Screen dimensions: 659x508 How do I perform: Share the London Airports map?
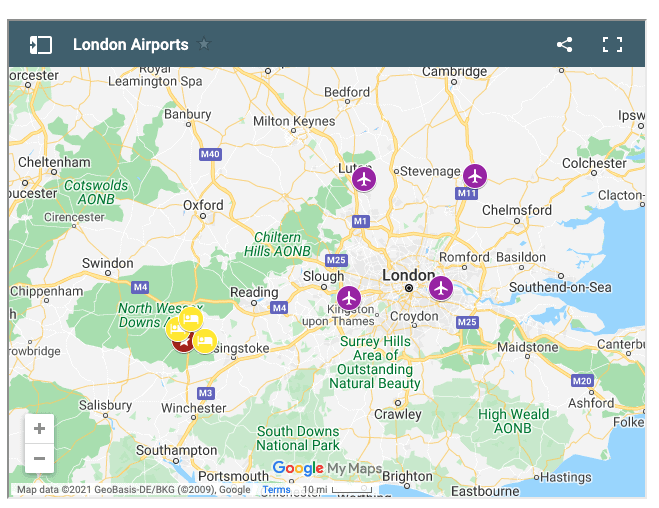[x=565, y=45]
